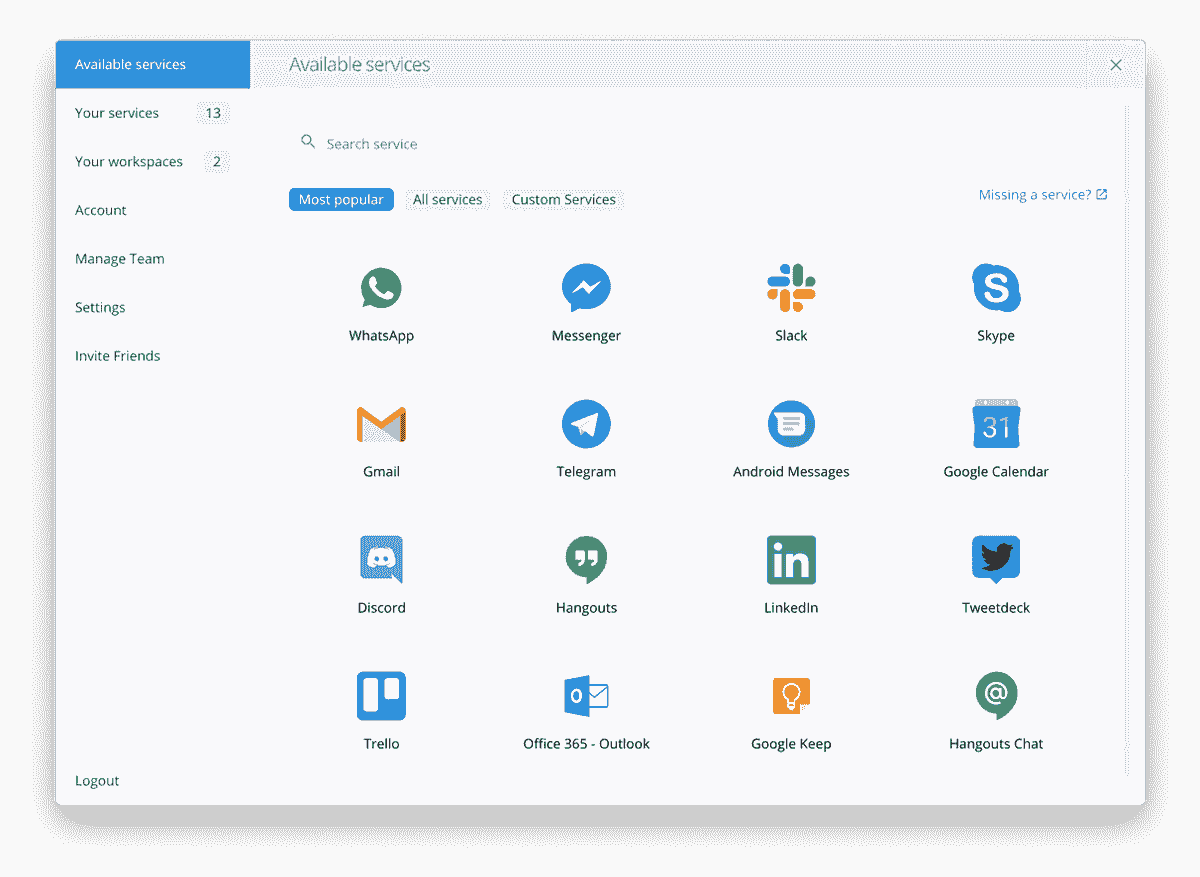Open Your services from the sidebar
Viewport: 1200px width, 877px height.
tap(117, 113)
